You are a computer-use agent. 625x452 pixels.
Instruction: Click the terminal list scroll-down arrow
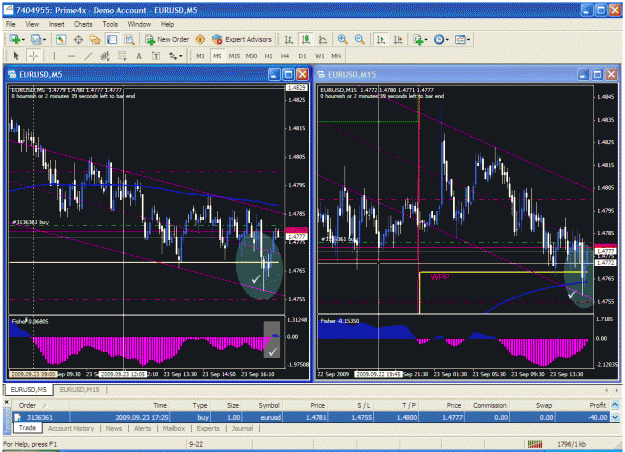tap(615, 417)
